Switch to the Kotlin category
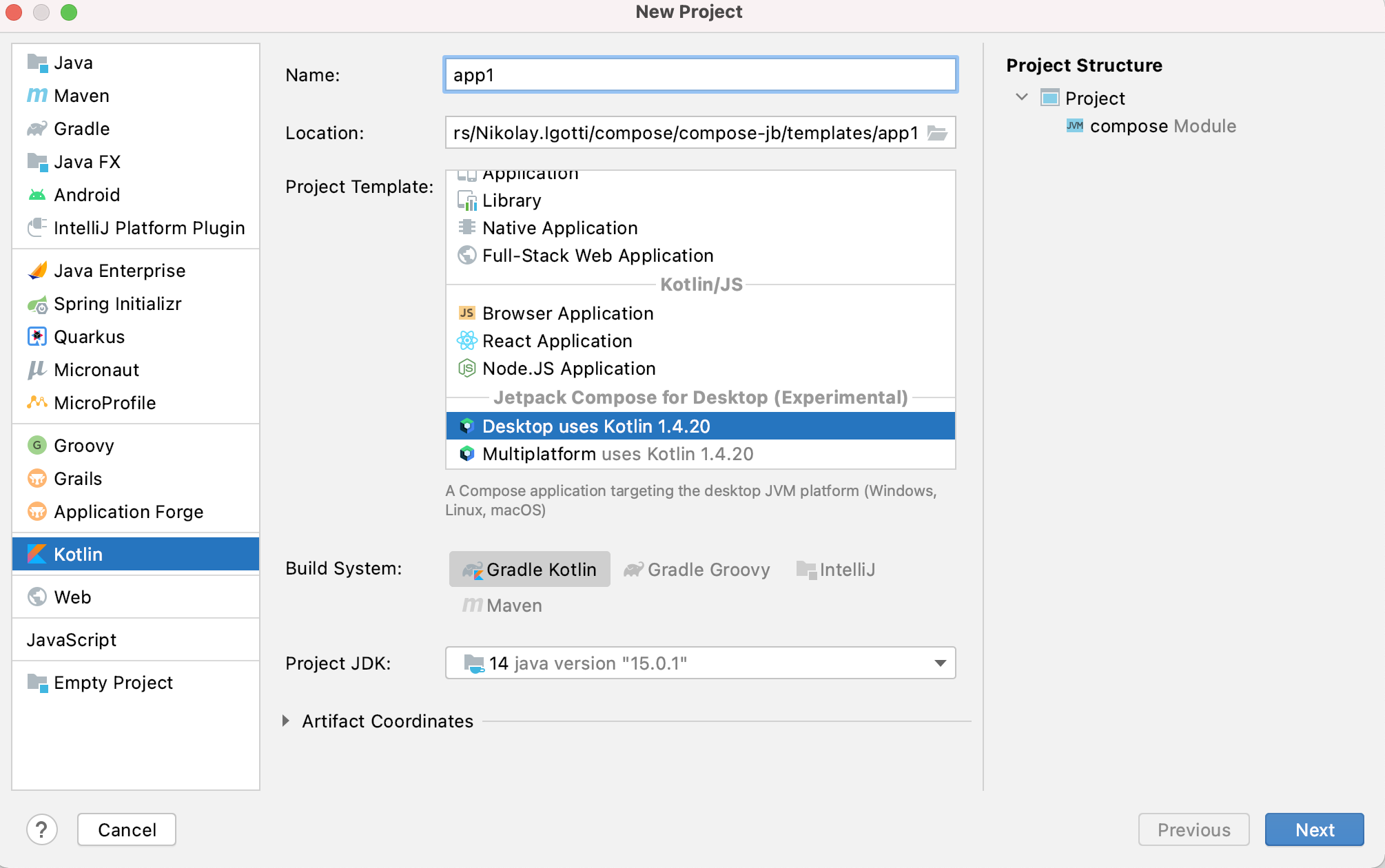The image size is (1385, 868). point(79,553)
